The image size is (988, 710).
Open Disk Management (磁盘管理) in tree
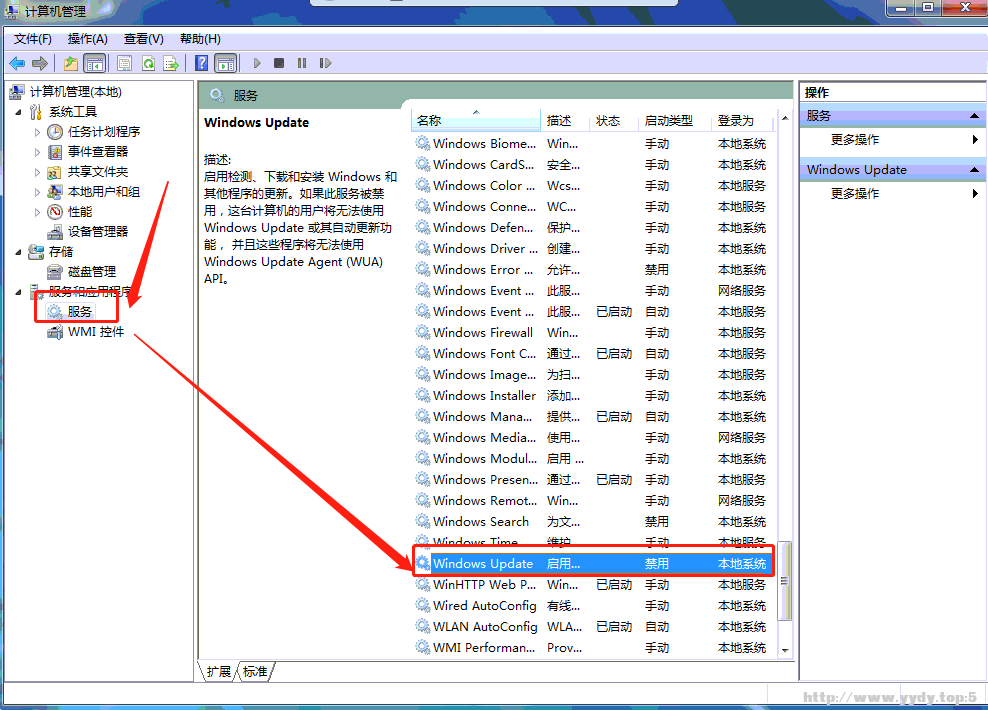82,272
